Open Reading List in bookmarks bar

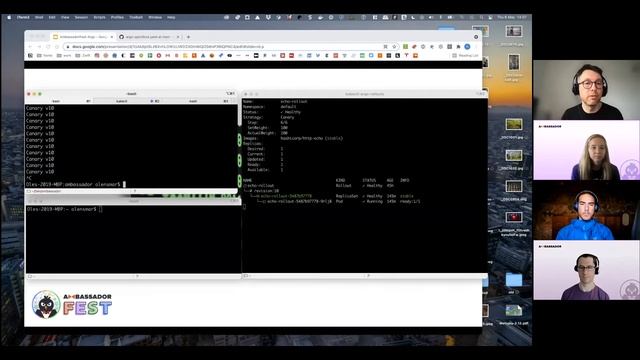coord(465,56)
